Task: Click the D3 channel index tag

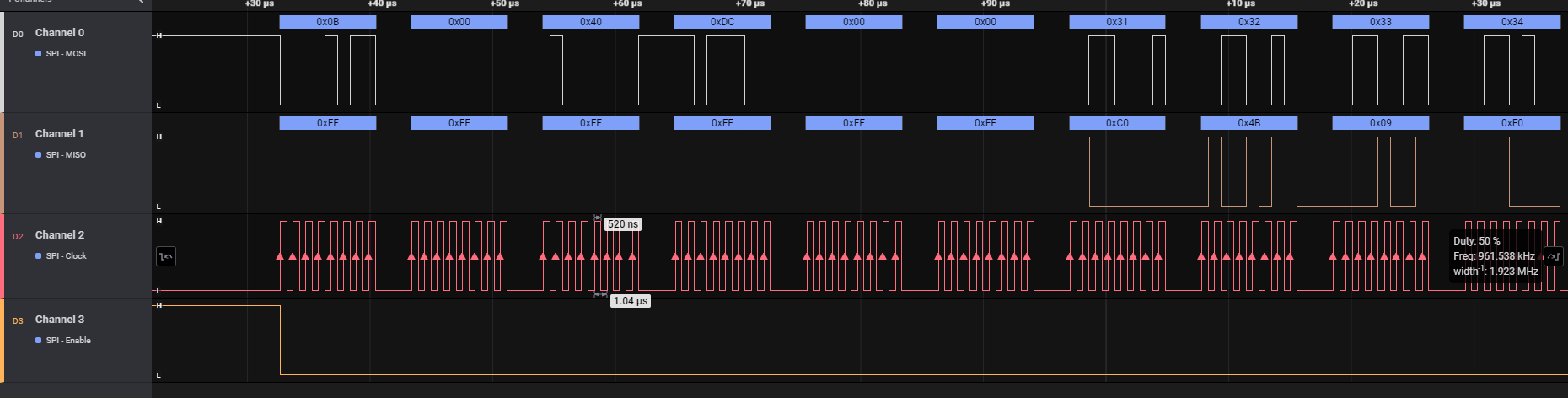Action: point(18,321)
